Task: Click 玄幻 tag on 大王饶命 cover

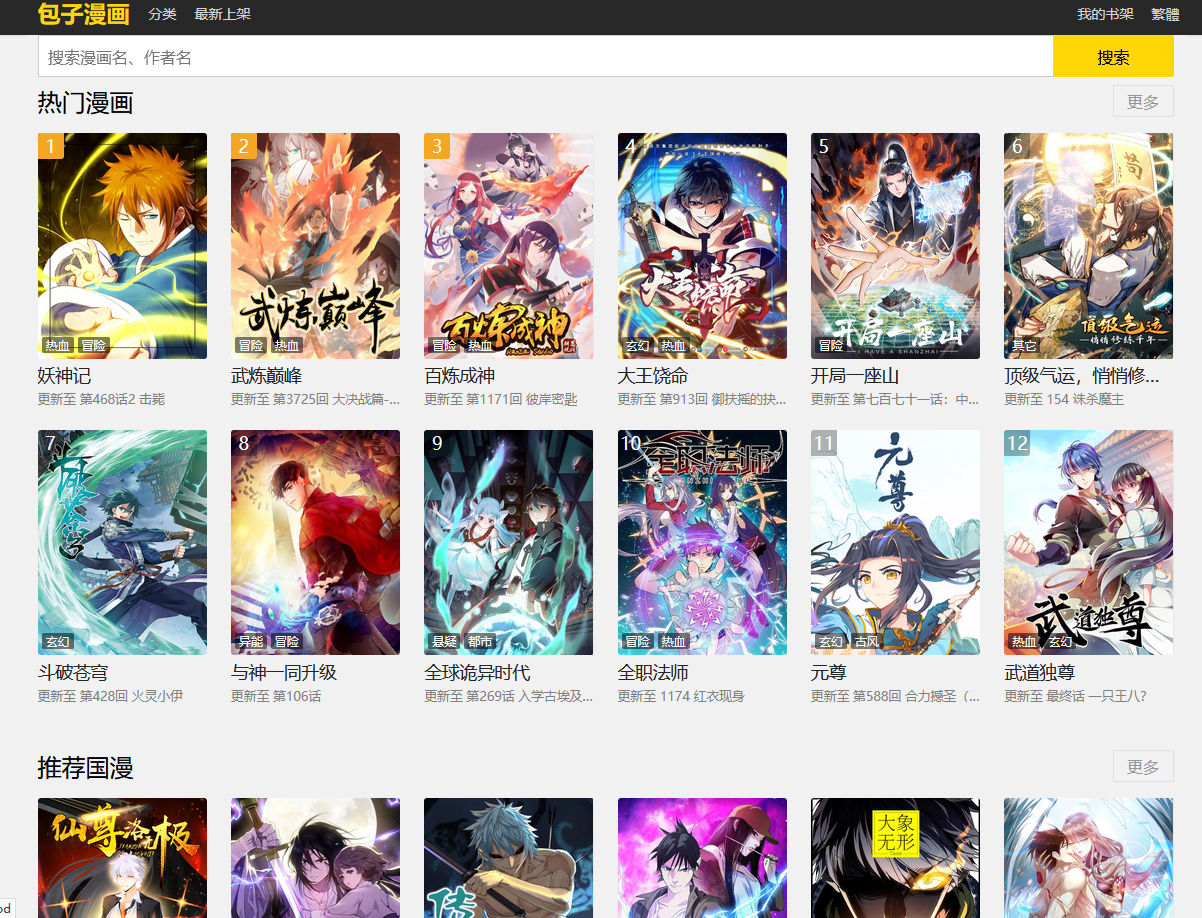Action: (x=637, y=345)
